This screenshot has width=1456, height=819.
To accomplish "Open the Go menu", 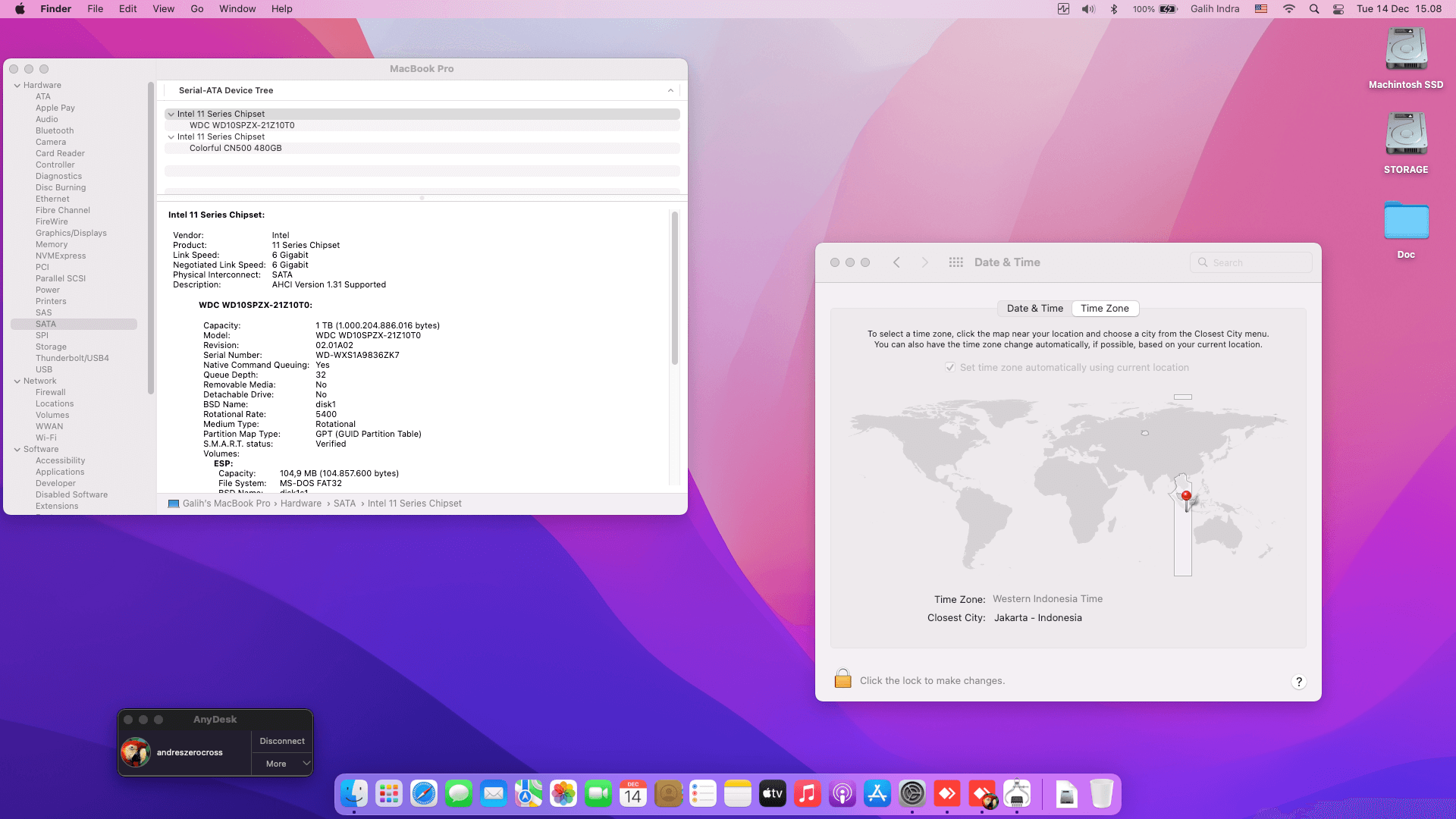I will tap(197, 9).
